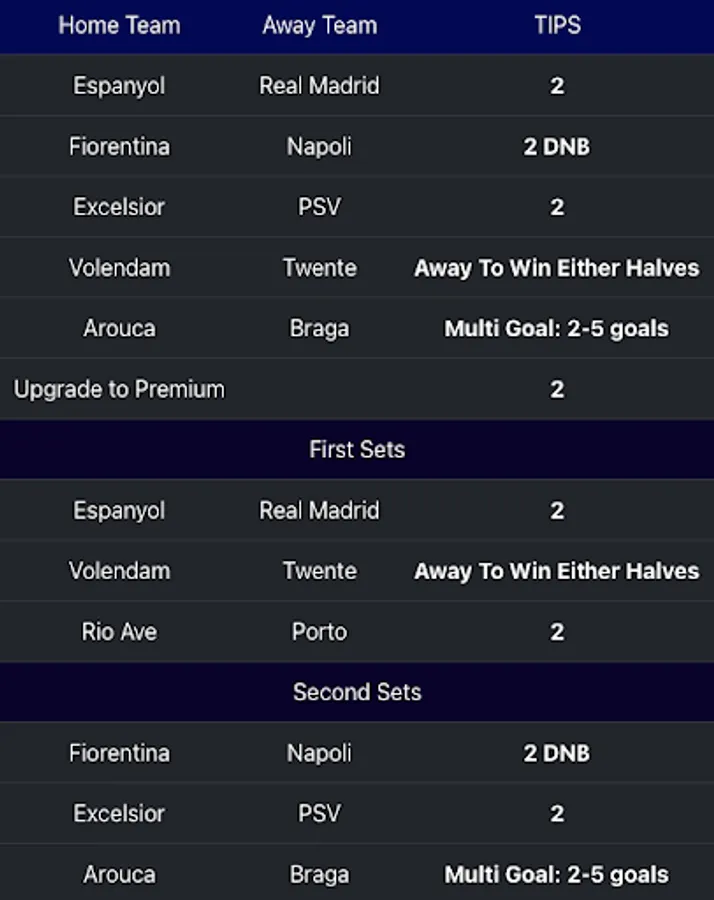This screenshot has width=714, height=900.
Task: Select Fiorentina under the Second Sets header
Action: [119, 753]
